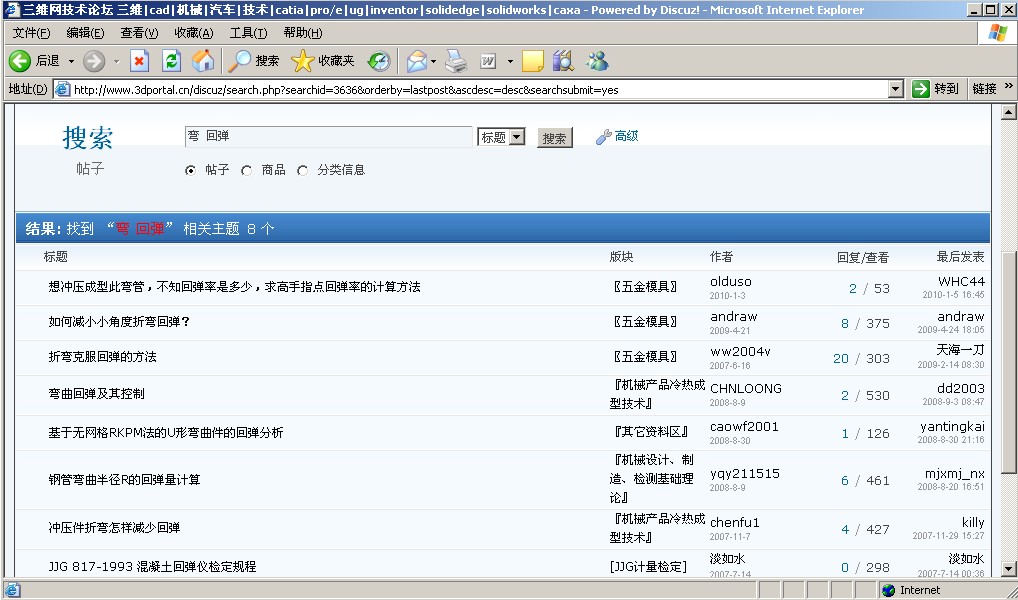Click the scrollbar up arrow
The width and height of the screenshot is (1018, 600).
click(1008, 112)
